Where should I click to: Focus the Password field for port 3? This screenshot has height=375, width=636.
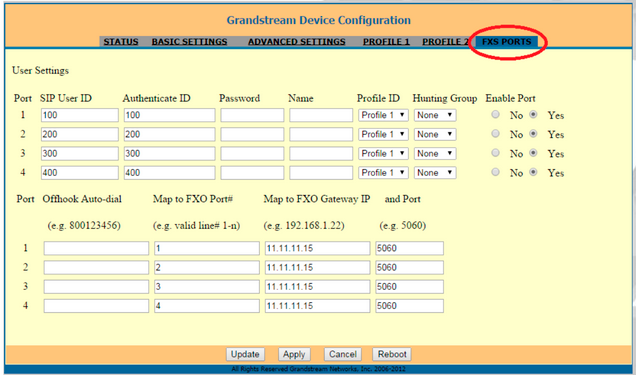(x=252, y=153)
